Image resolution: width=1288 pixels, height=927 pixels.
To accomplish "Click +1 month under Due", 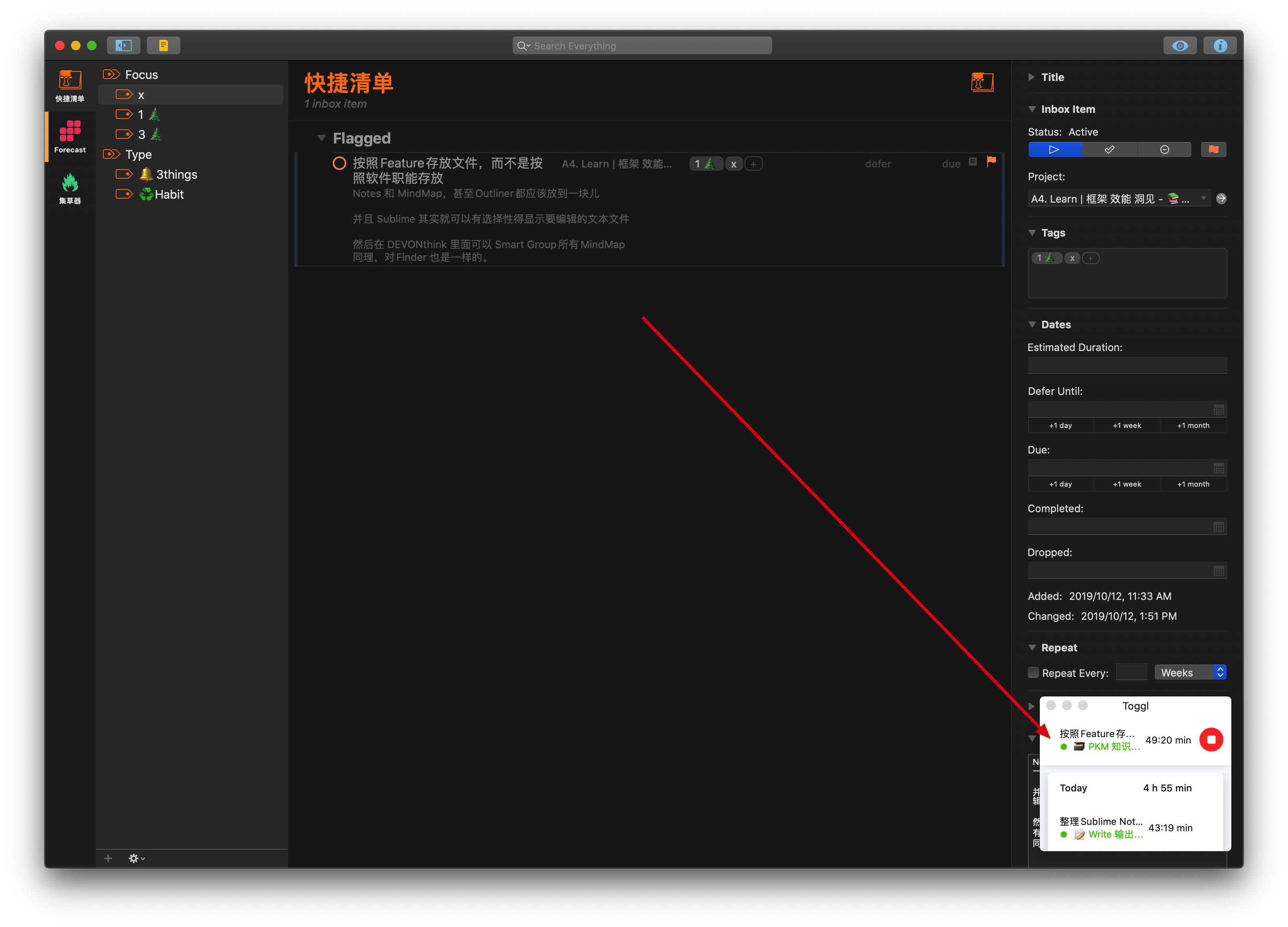I will pyautogui.click(x=1193, y=484).
